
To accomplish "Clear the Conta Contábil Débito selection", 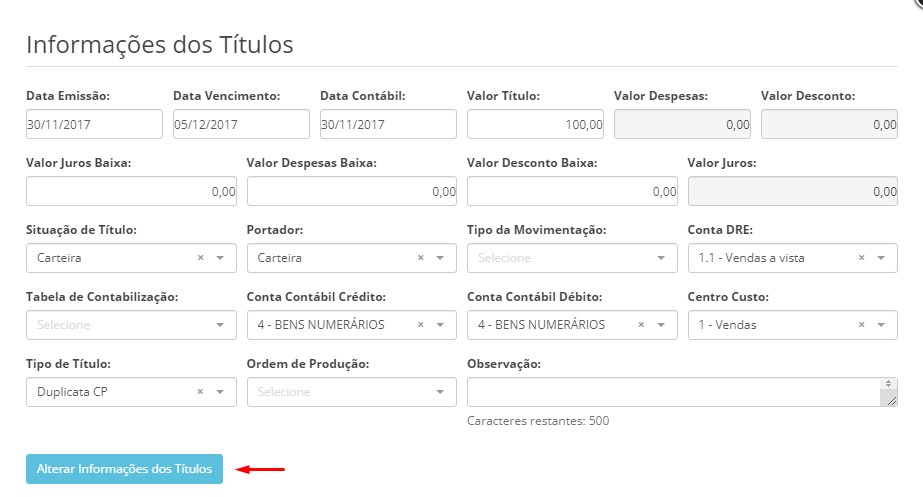I will pyautogui.click(x=642, y=325).
